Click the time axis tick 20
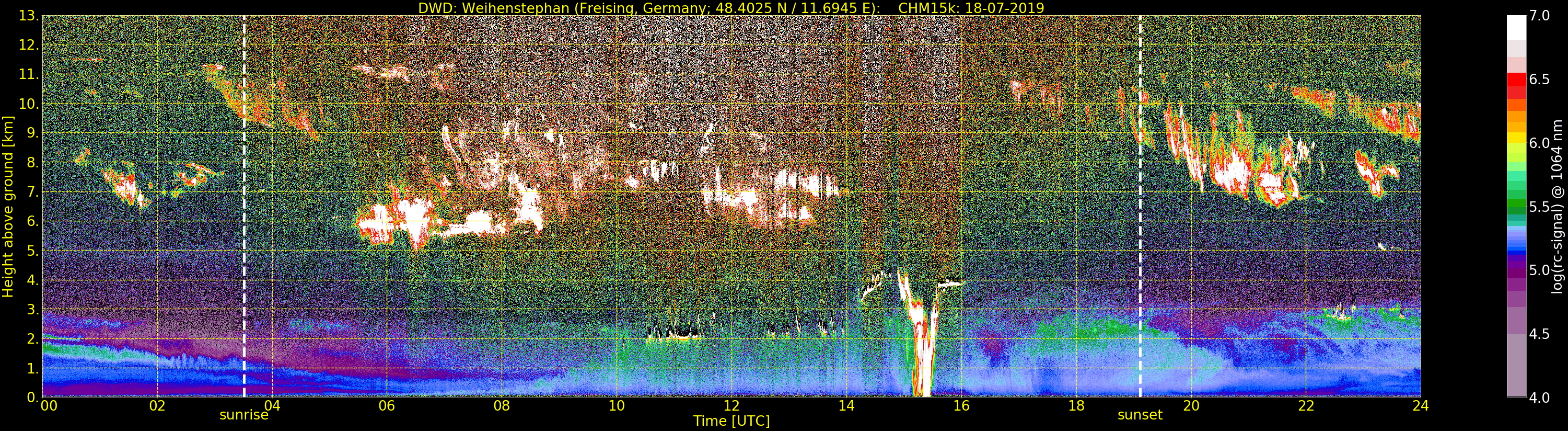Viewport: 1568px width, 431px height. pyautogui.click(x=1191, y=405)
